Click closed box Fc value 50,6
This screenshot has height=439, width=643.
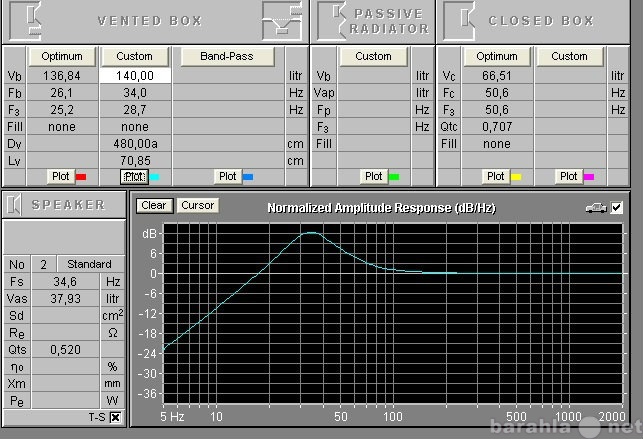pyautogui.click(x=497, y=93)
